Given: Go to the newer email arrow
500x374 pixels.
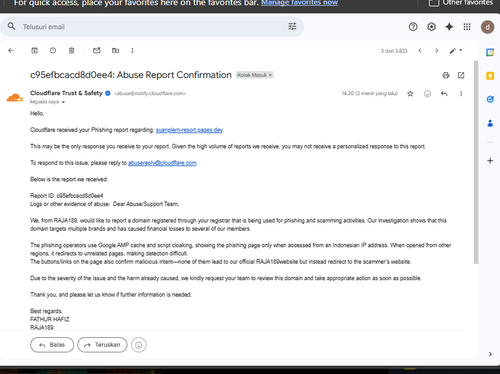Looking at the screenshot, I should click(x=420, y=51).
